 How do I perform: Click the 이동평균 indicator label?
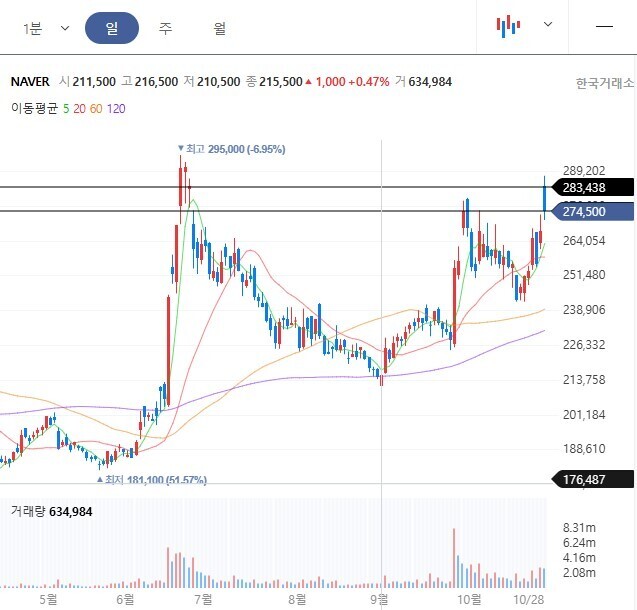[35, 108]
